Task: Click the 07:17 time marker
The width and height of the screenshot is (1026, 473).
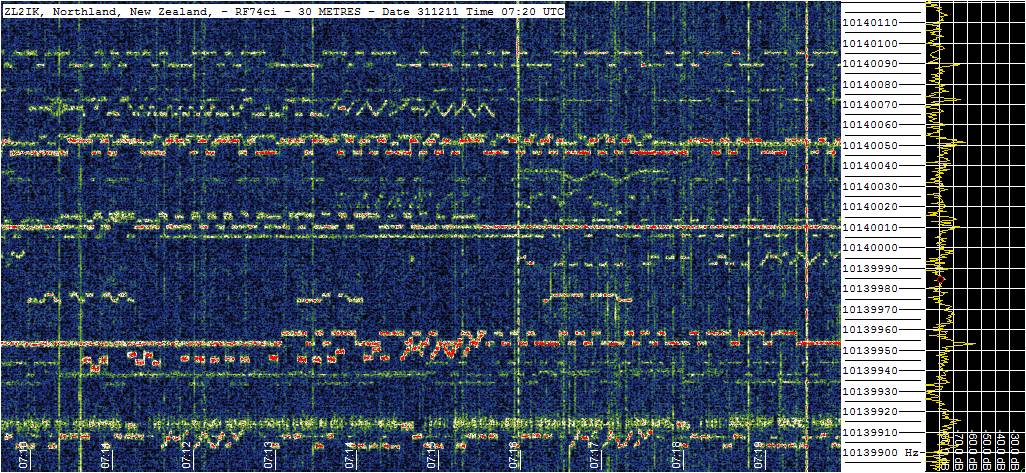Action: [x=595, y=455]
